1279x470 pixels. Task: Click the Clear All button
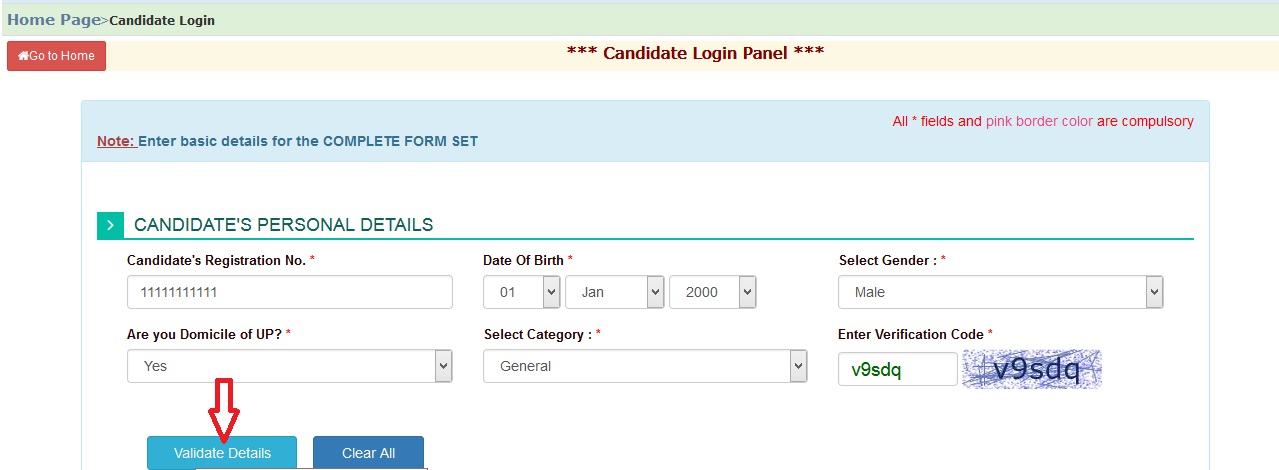point(368,453)
